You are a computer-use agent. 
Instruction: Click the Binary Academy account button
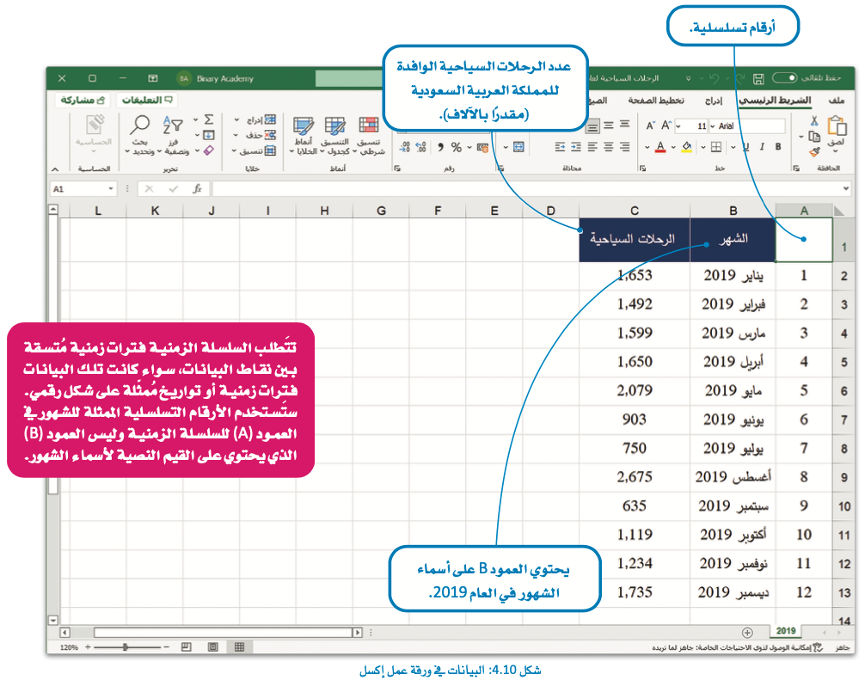(215, 78)
